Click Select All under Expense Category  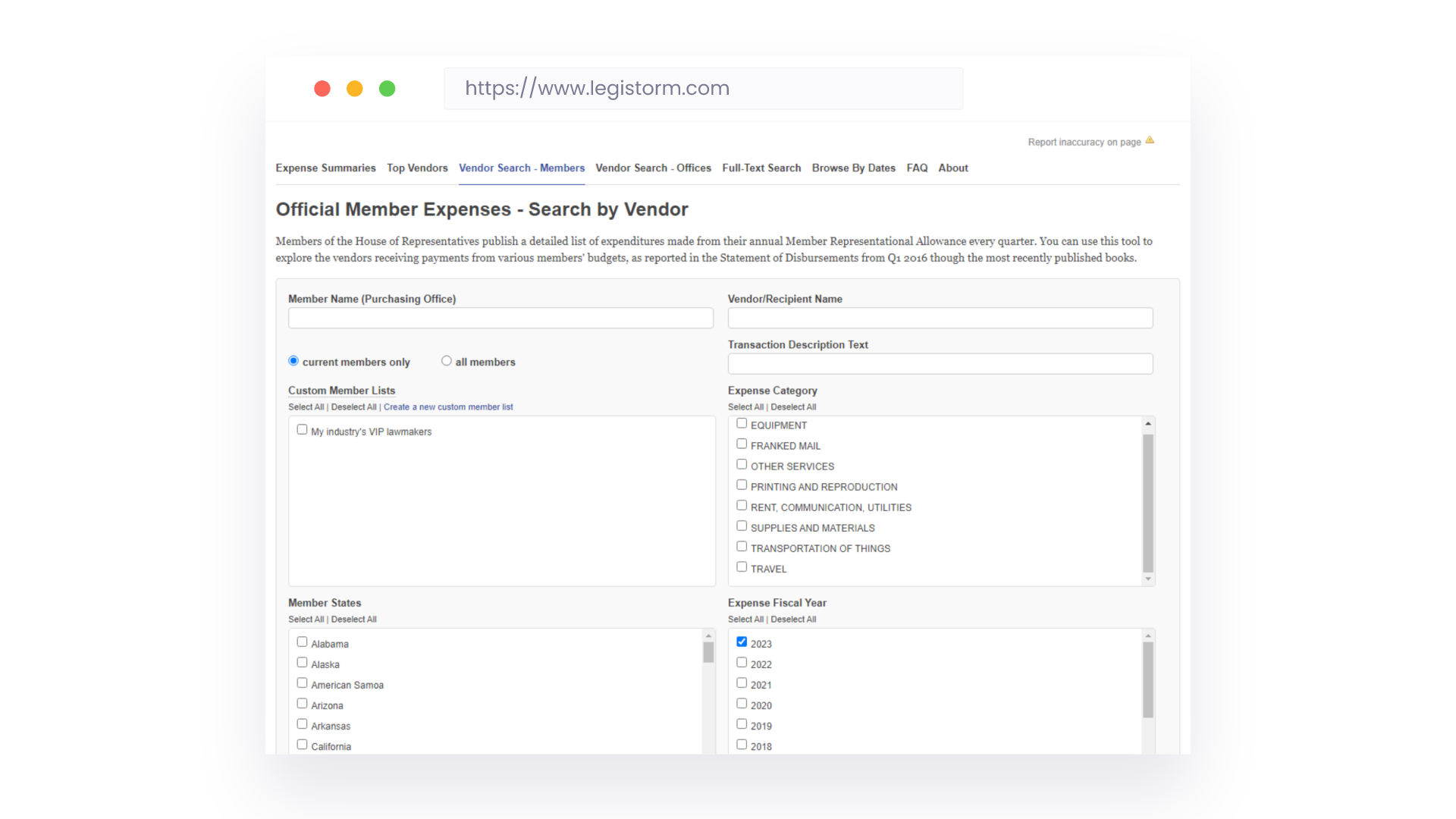[746, 406]
